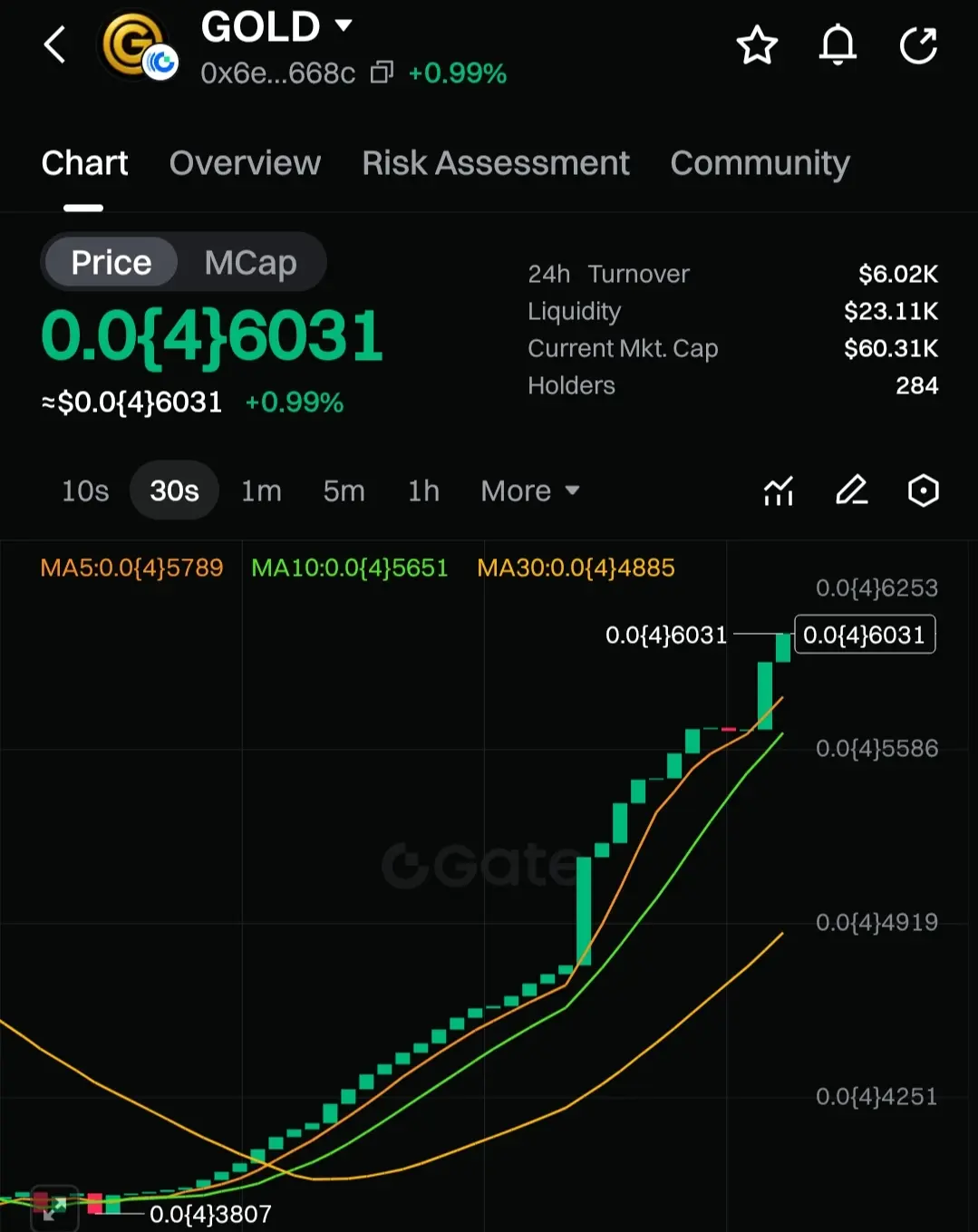Click the Liquidity value $23.11K

(891, 311)
